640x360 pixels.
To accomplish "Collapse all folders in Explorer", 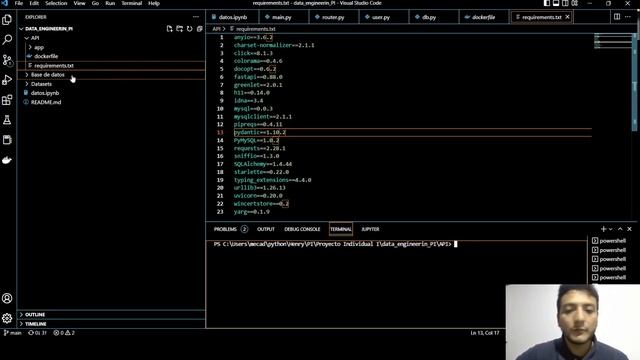I will [x=200, y=29].
